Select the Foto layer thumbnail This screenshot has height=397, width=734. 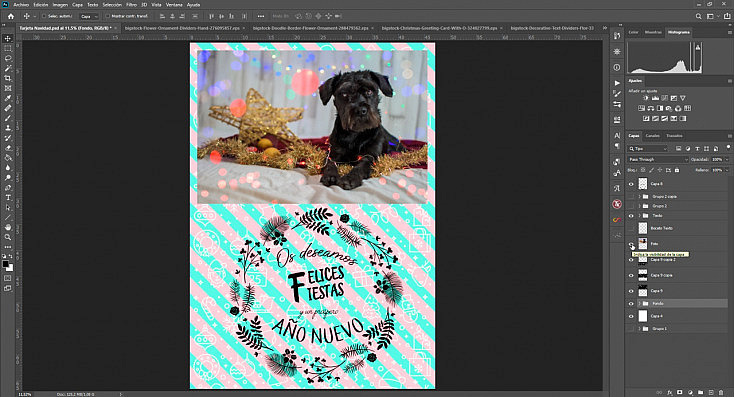pyautogui.click(x=643, y=243)
